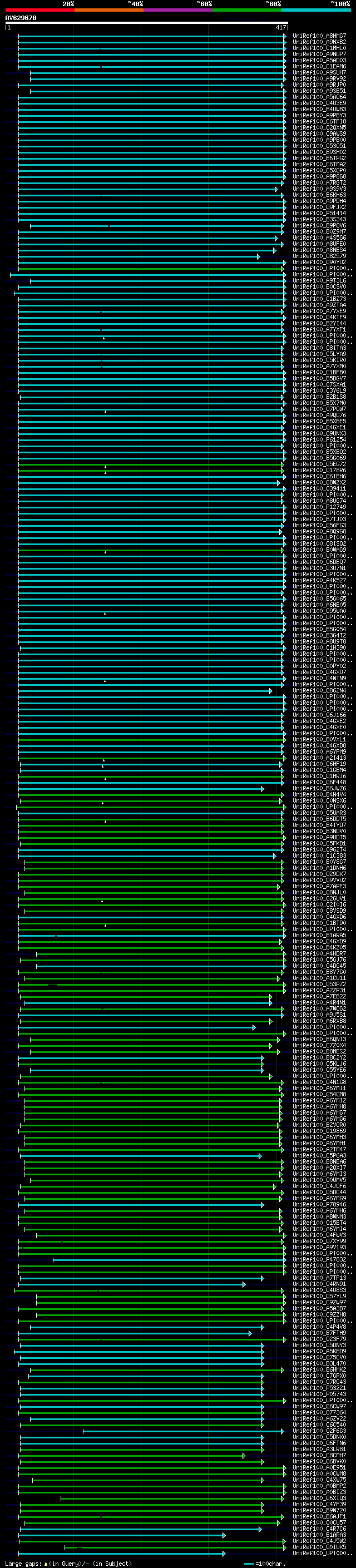The width and height of the screenshot is (356, 1568).
Task: Click the cyan ~100% identity legend segment
Action: pos(316,10)
